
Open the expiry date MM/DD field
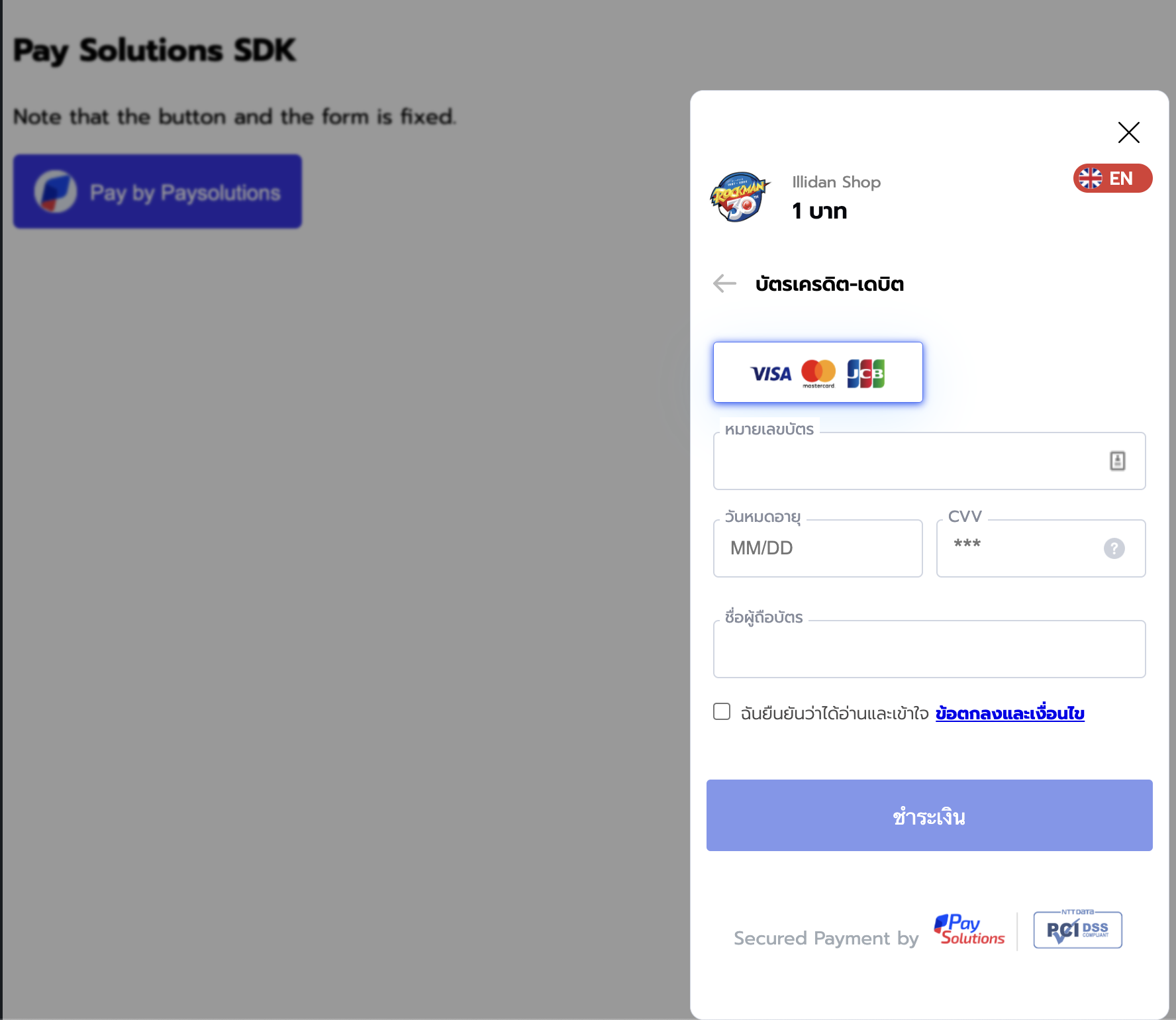(x=817, y=548)
